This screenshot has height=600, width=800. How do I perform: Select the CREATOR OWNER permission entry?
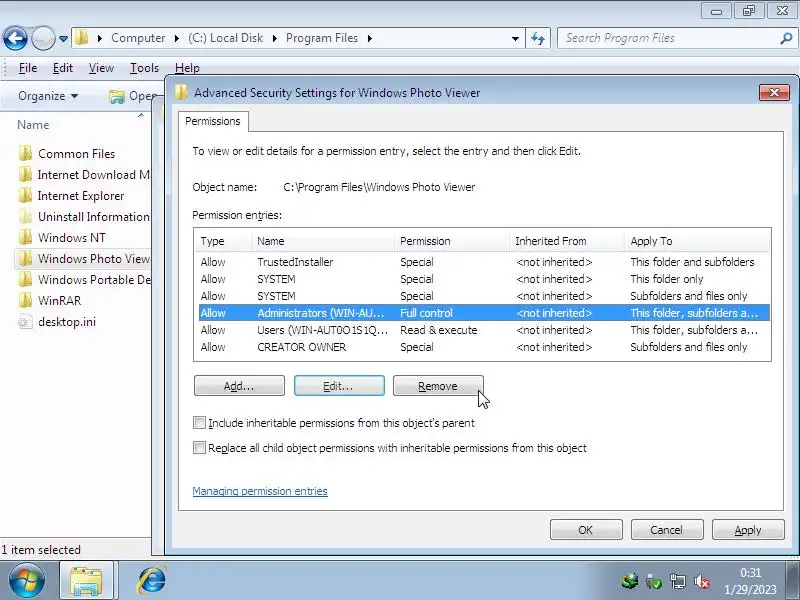tap(483, 347)
